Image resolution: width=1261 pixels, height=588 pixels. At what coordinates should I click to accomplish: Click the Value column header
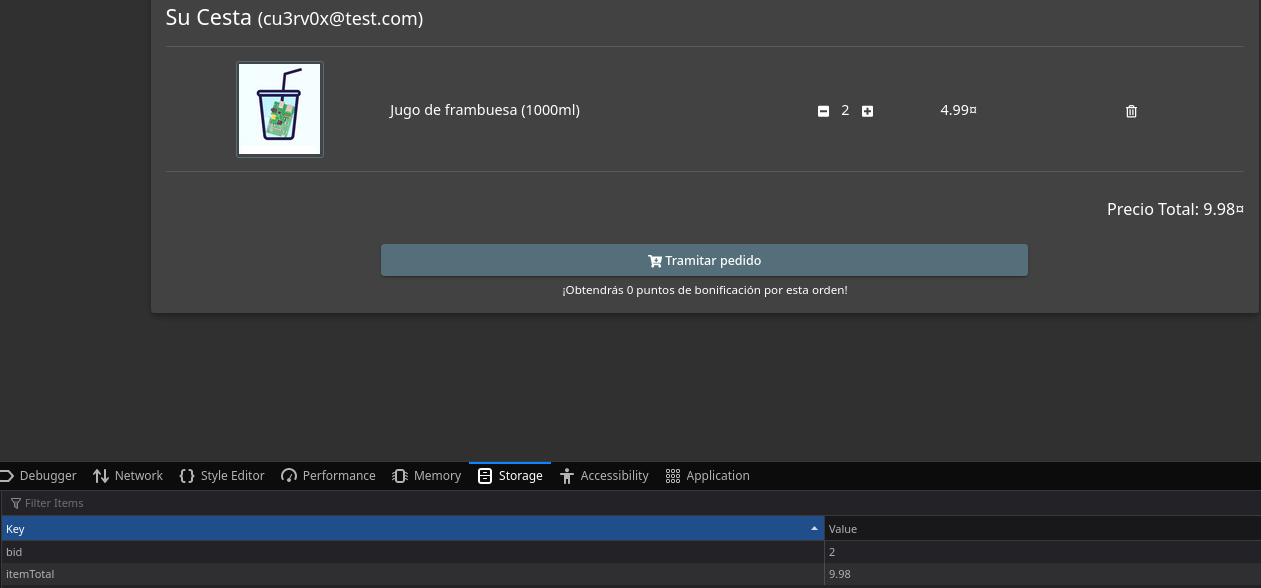pos(843,529)
